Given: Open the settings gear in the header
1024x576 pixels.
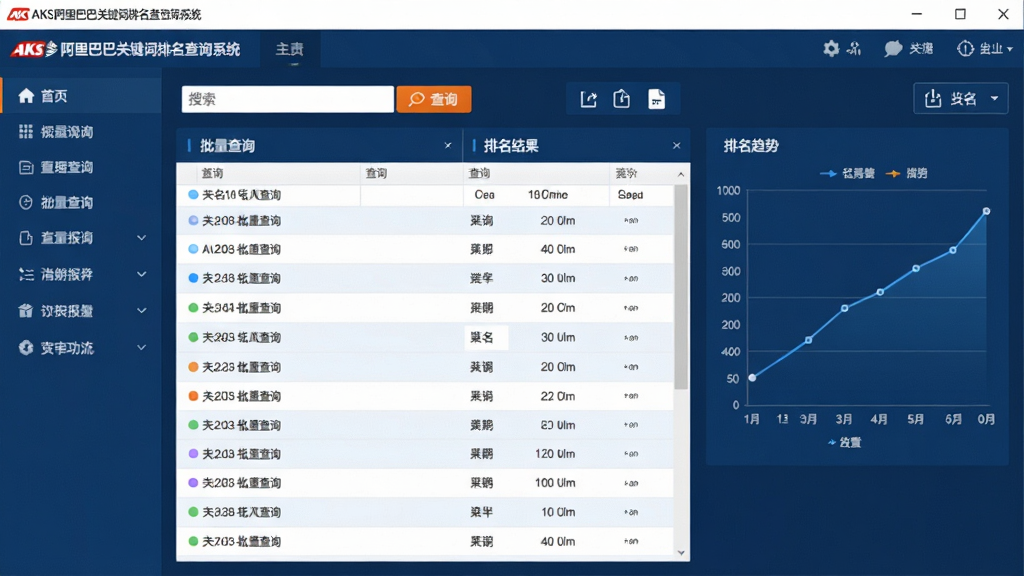Looking at the screenshot, I should 831,48.
